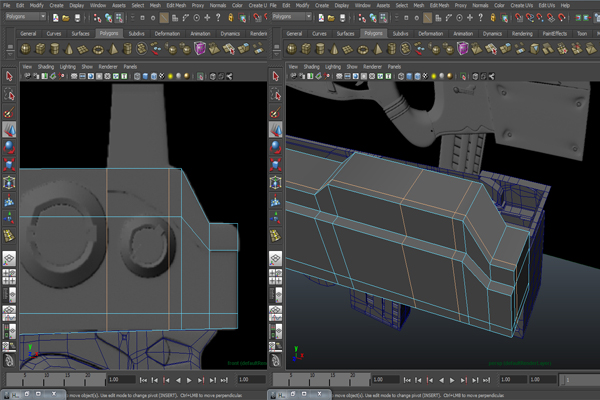Click the purple cube icon in right window shelf
Image resolution: width=600 pixels, height=400 pixels.
(463, 49)
